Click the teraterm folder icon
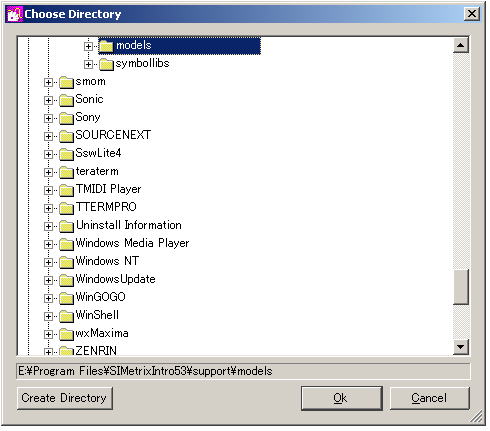The height and width of the screenshot is (431, 490). pos(66,172)
